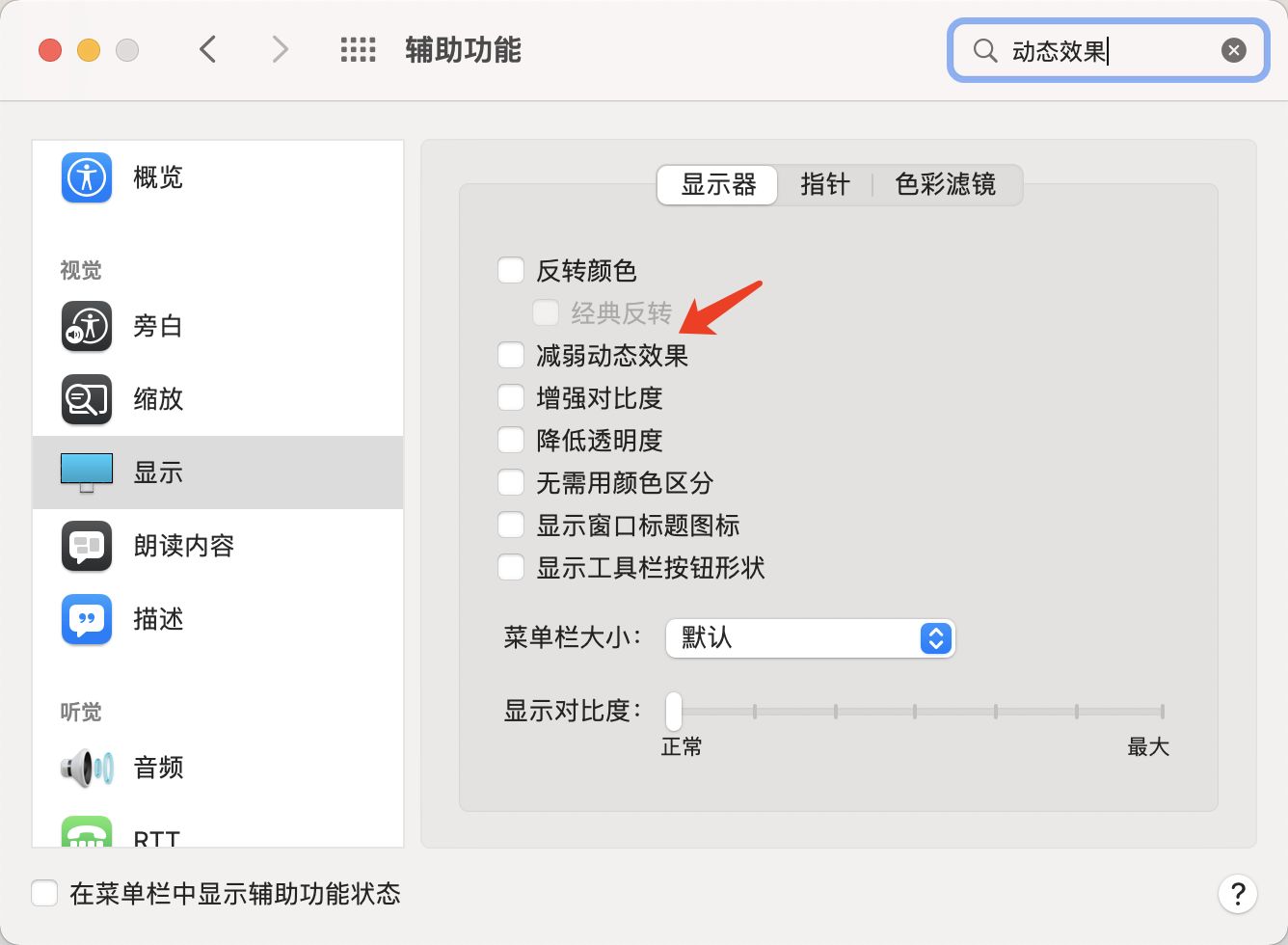Toggle the 反转颜色 checkbox
The width and height of the screenshot is (1288, 945).
tap(511, 271)
